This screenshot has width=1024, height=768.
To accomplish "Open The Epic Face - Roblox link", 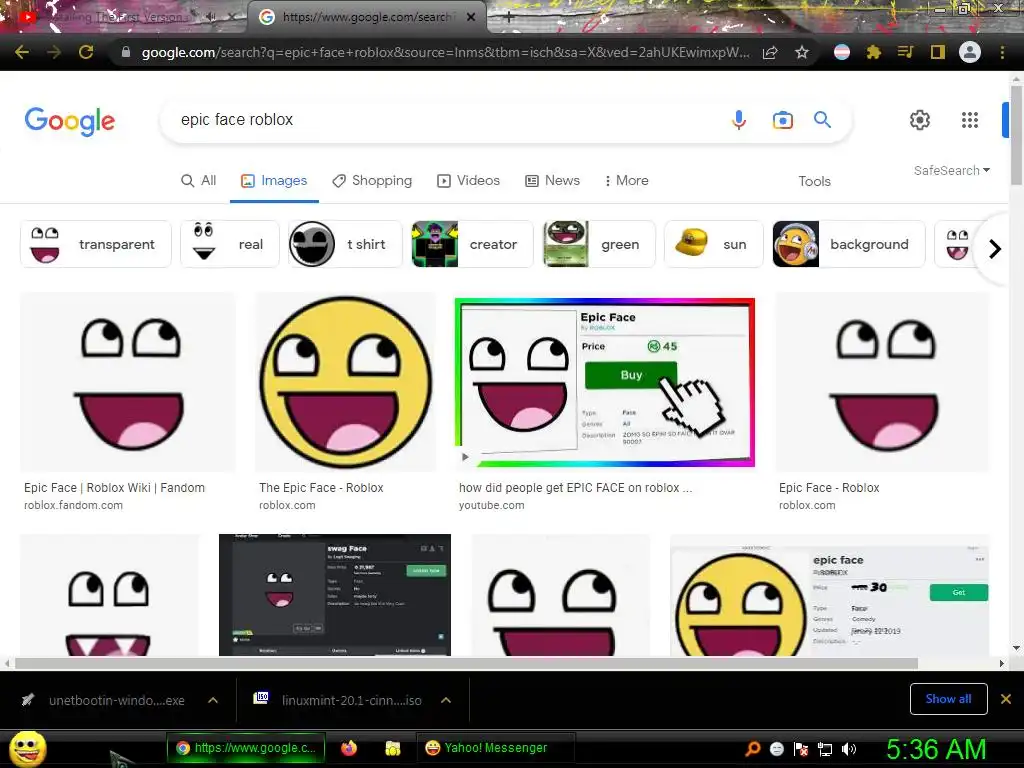I will tap(321, 488).
